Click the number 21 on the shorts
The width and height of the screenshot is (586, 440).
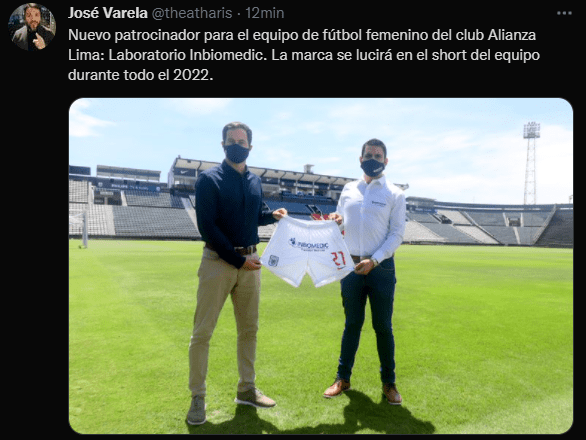[338, 259]
